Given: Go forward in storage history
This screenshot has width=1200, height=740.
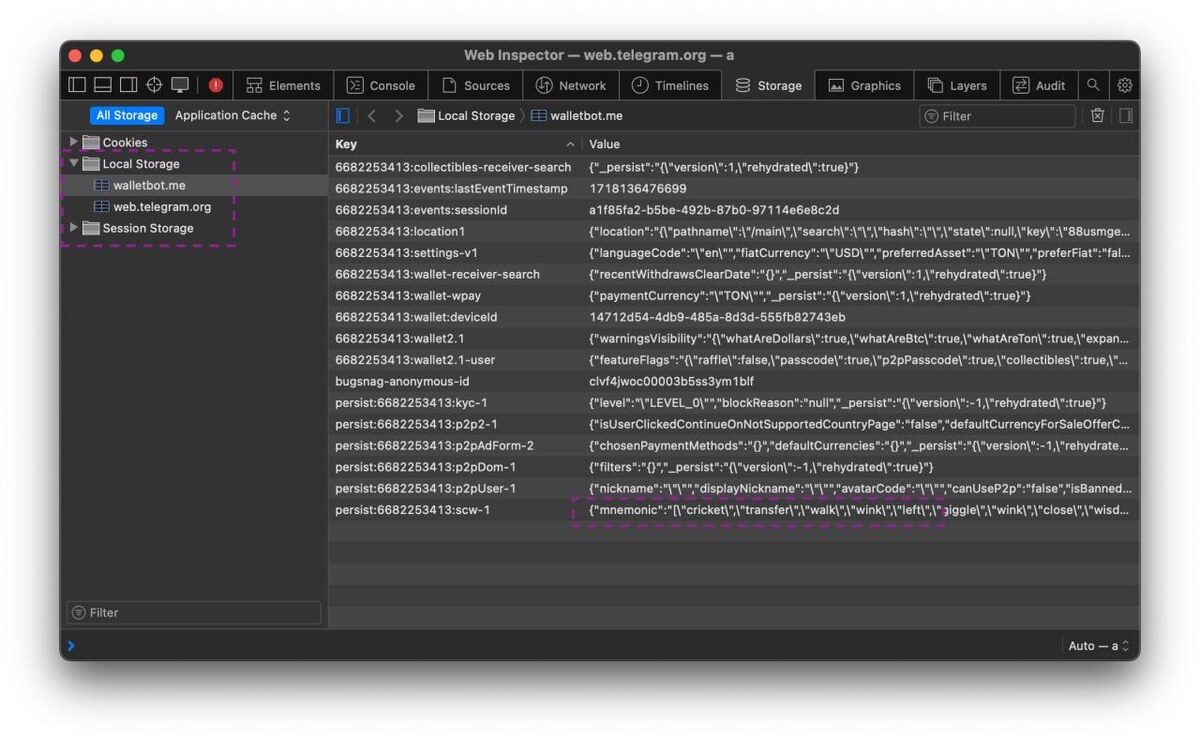Looking at the screenshot, I should coord(398,116).
